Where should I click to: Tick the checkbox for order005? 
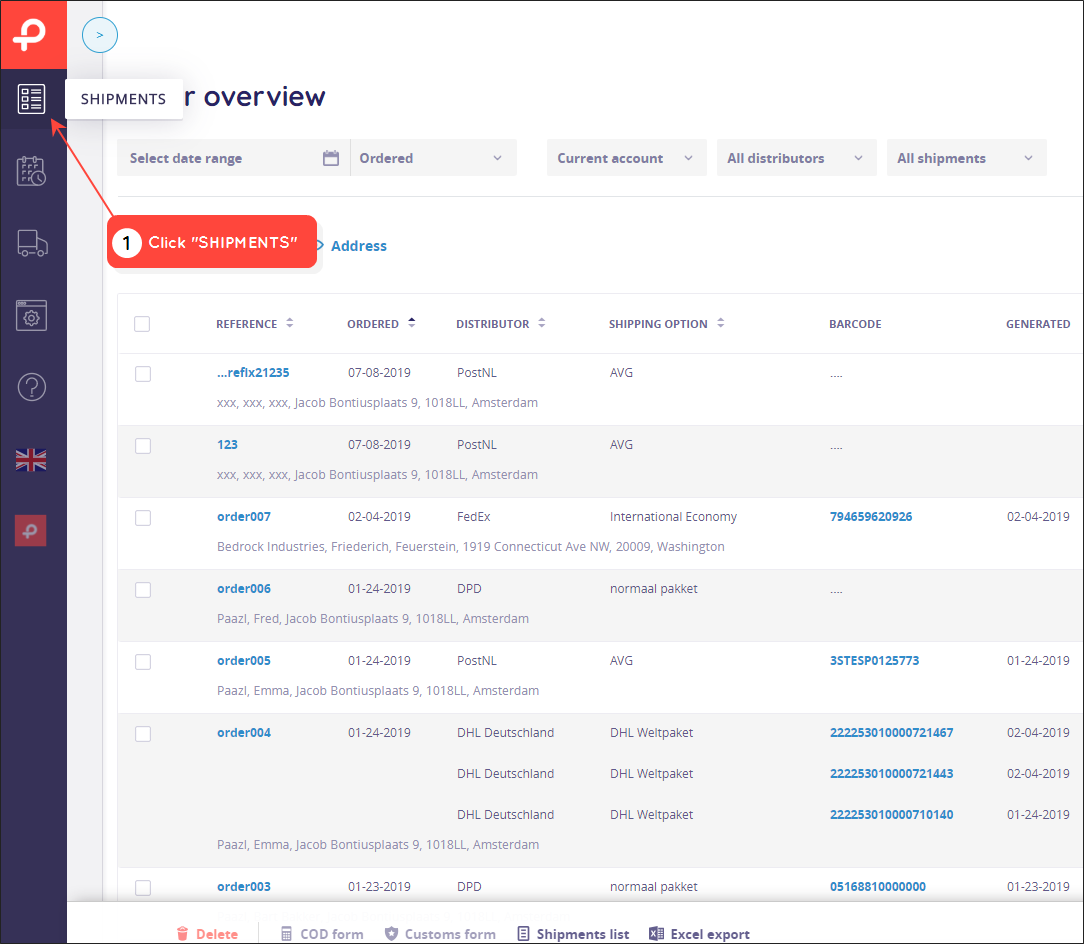(x=143, y=662)
